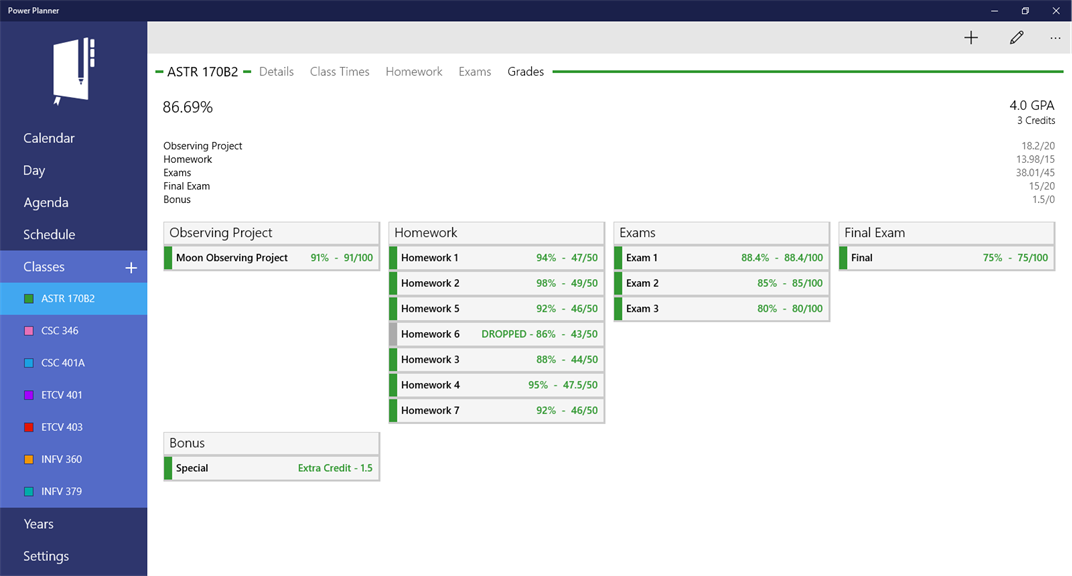This screenshot has height=576, width=1072.
Task: Switch to the Details tab
Action: (276, 71)
